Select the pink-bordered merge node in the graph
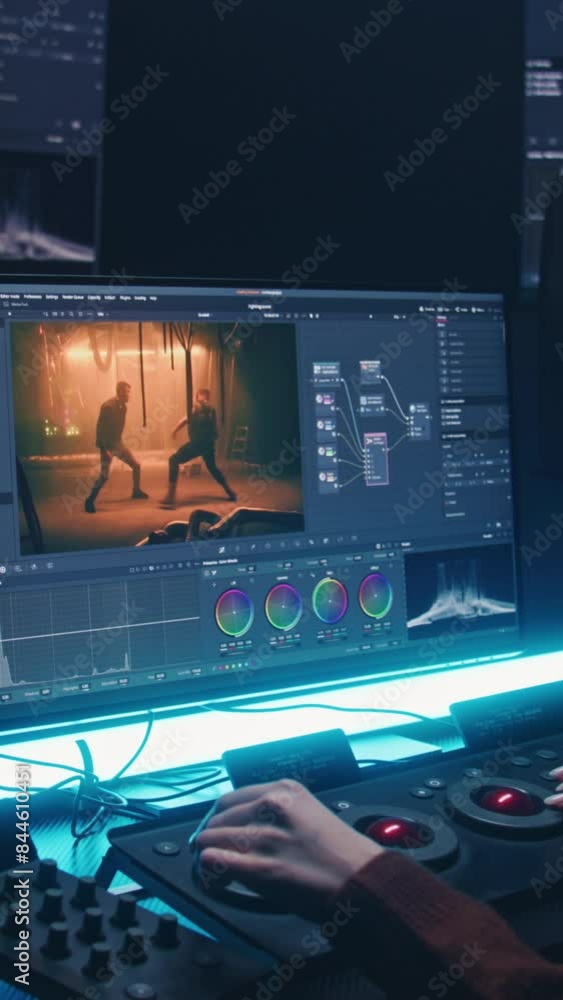 [376, 459]
